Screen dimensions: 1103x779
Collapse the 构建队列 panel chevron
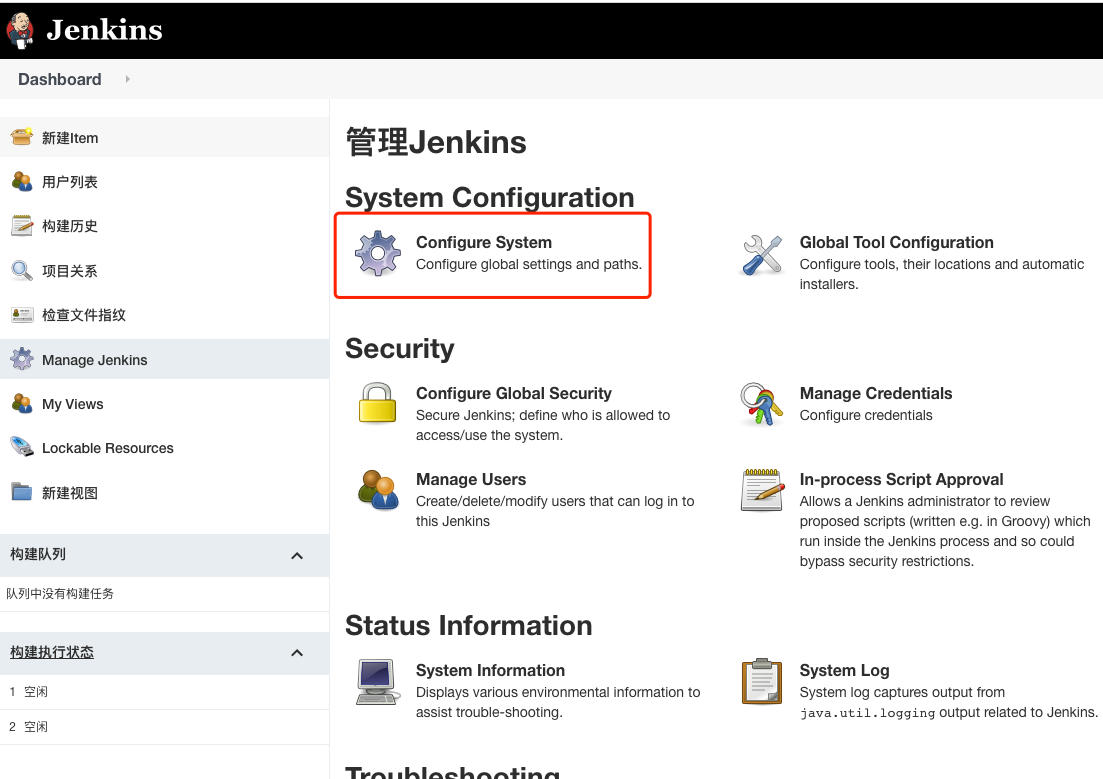(x=297, y=556)
